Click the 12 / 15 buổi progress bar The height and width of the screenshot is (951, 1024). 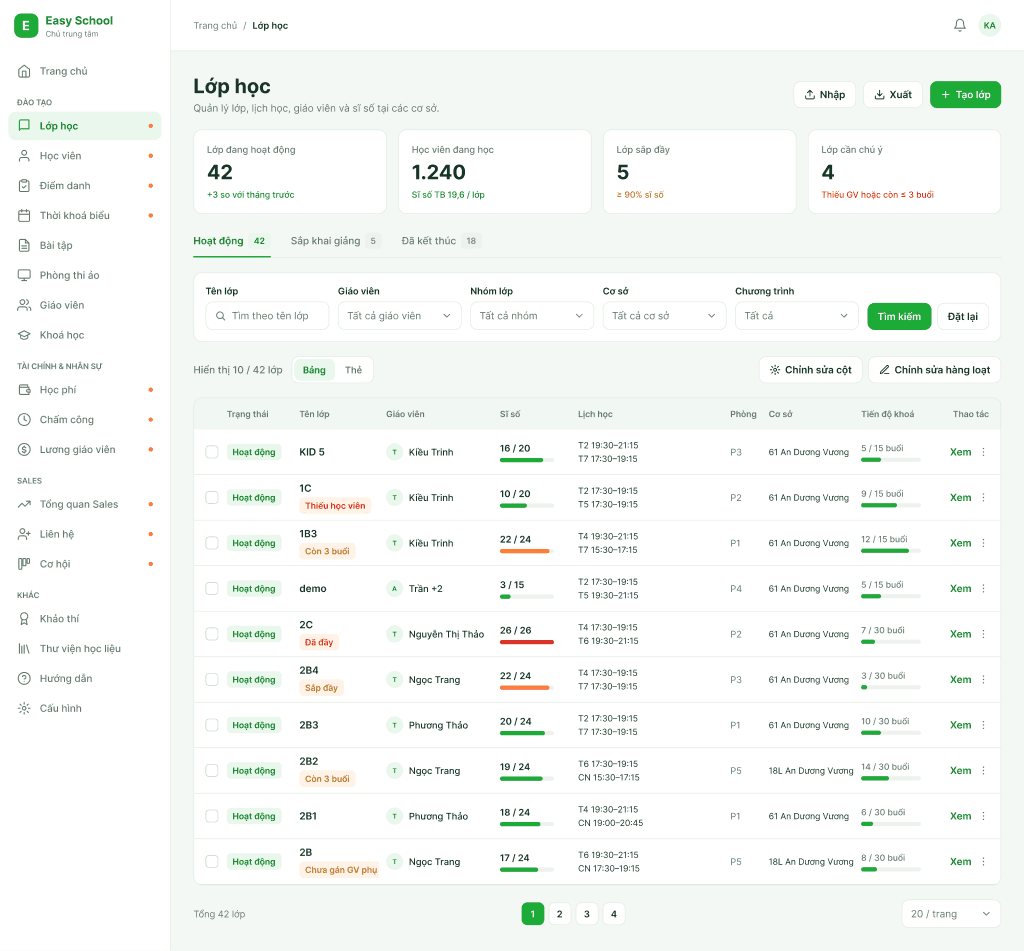coord(891,551)
